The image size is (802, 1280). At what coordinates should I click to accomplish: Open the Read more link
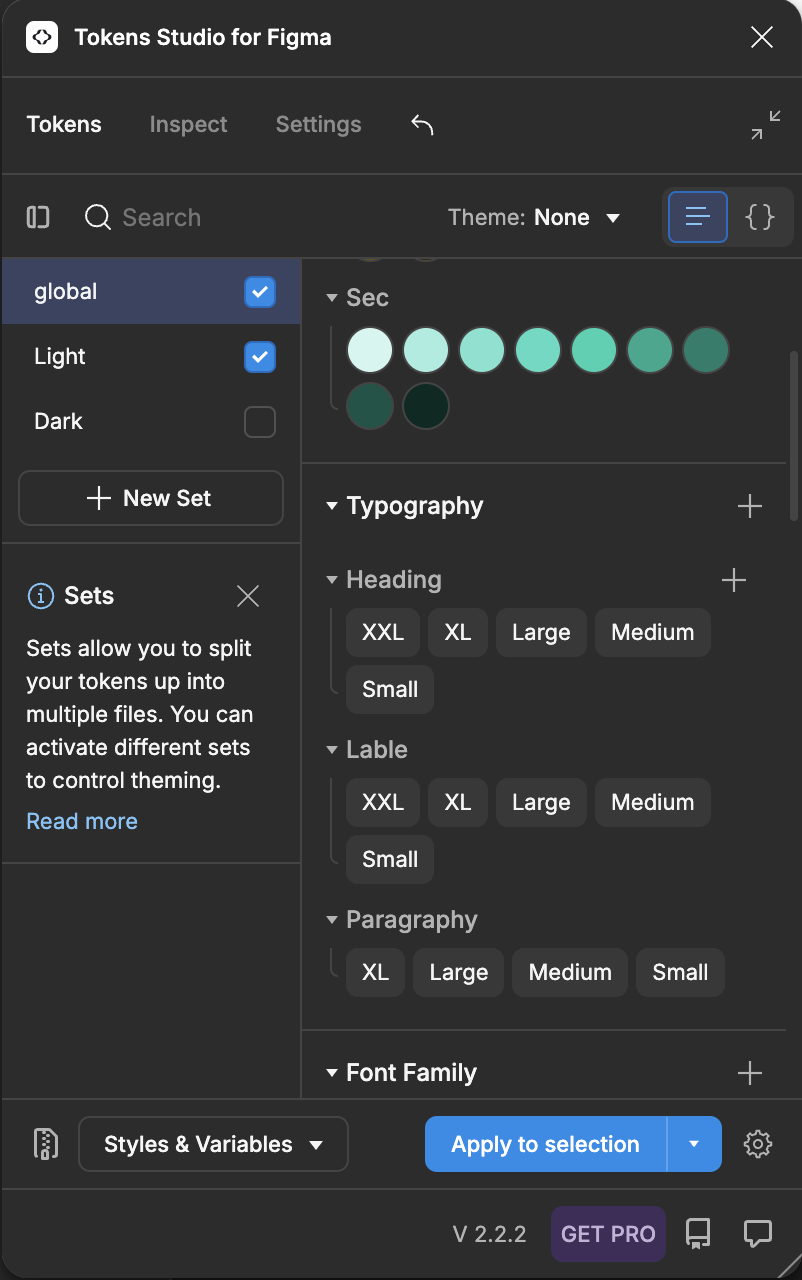tap(82, 821)
